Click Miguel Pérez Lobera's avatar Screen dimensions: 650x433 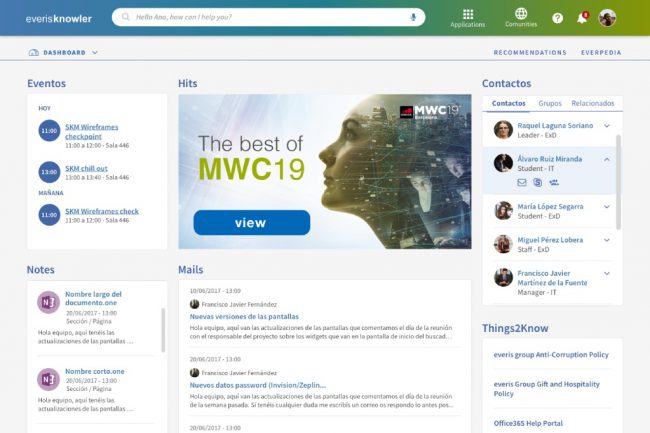(503, 244)
